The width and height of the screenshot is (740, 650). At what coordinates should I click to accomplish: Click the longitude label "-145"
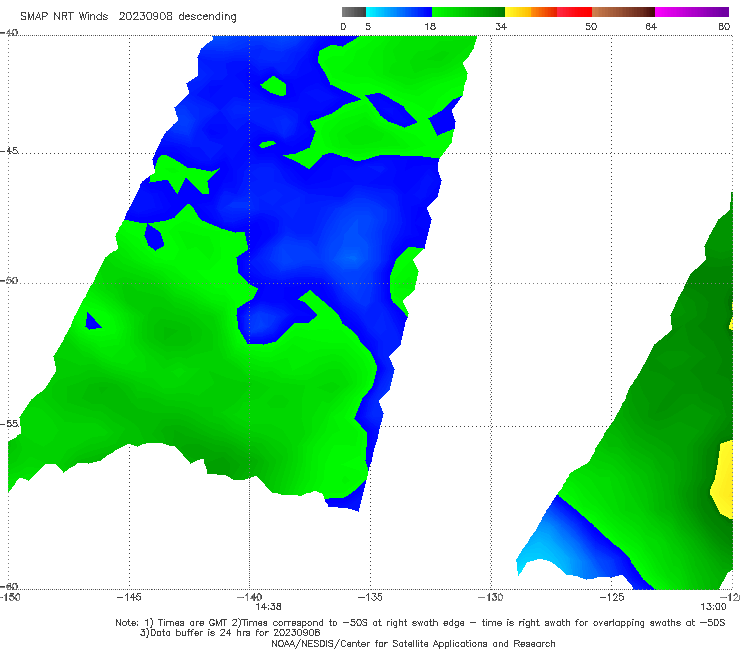[x=129, y=597]
